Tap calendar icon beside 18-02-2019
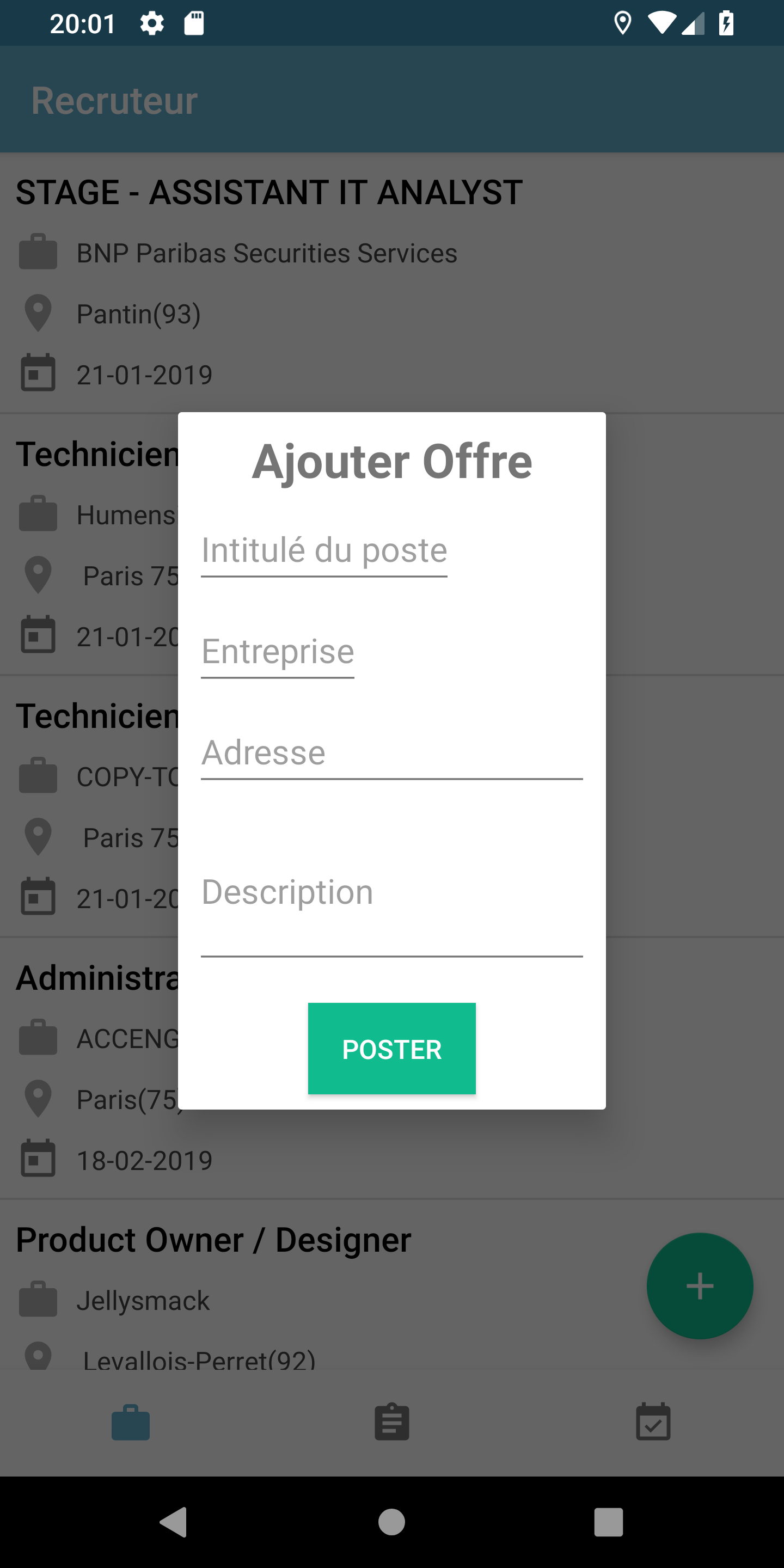 tap(38, 1159)
